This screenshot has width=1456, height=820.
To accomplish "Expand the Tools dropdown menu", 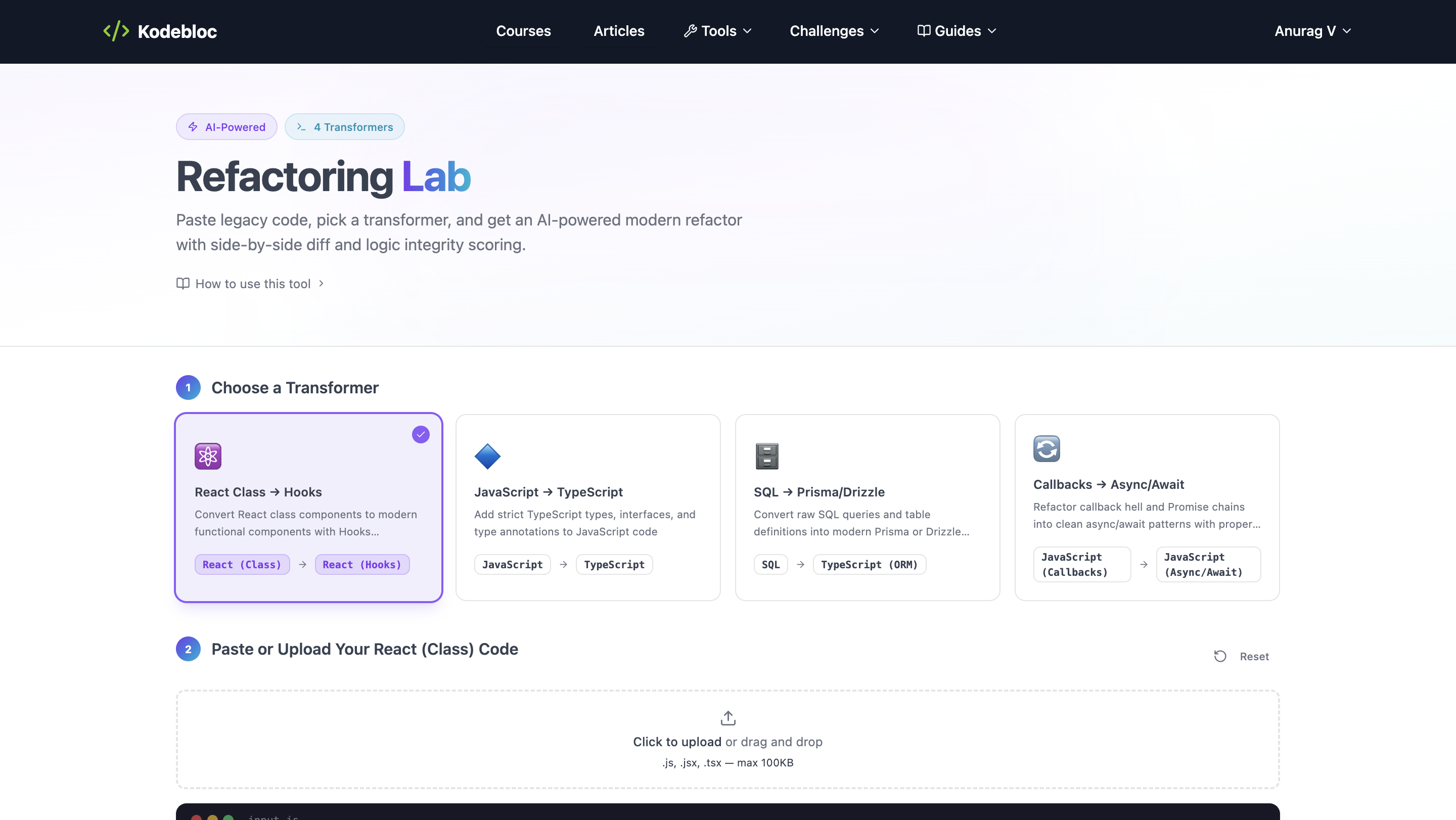I will pos(717,31).
